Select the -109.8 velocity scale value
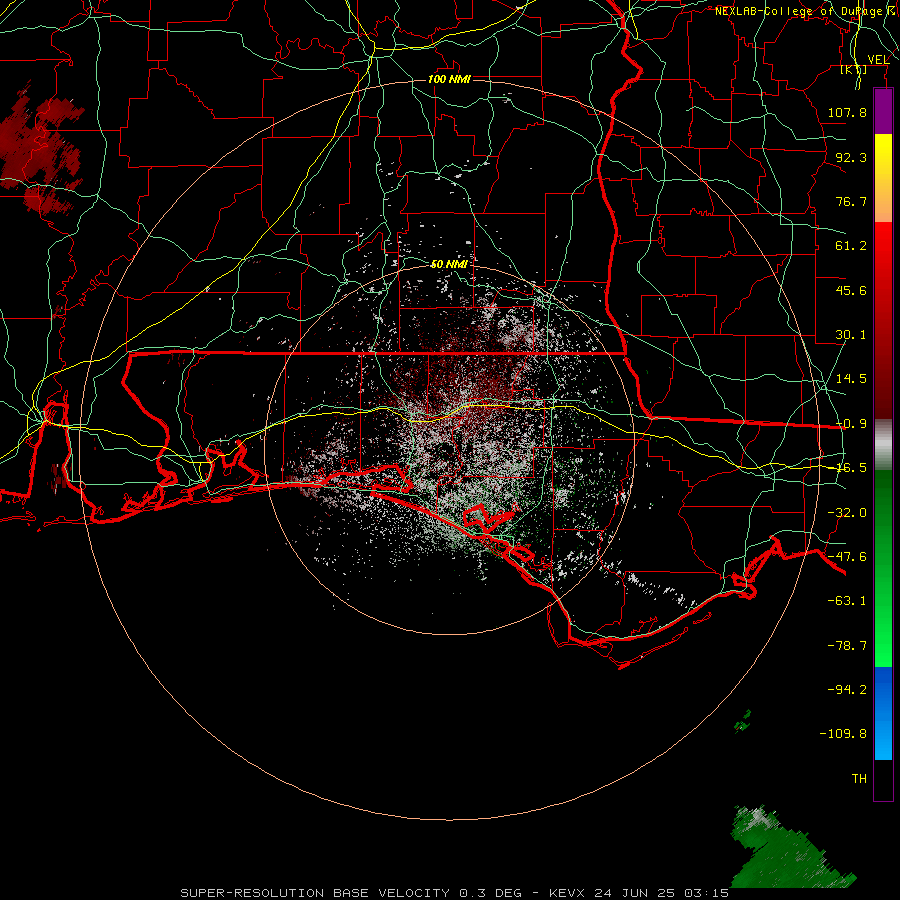 843,734
